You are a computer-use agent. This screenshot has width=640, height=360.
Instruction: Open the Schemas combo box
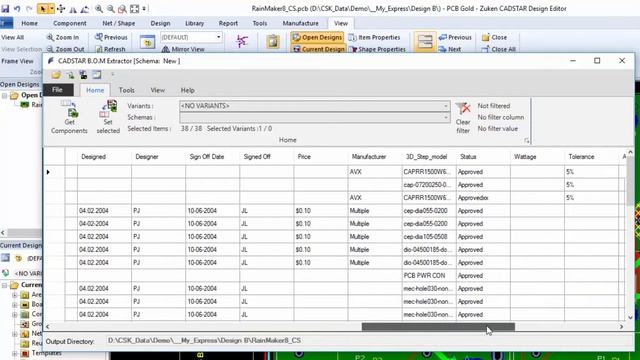pyautogui.click(x=315, y=117)
